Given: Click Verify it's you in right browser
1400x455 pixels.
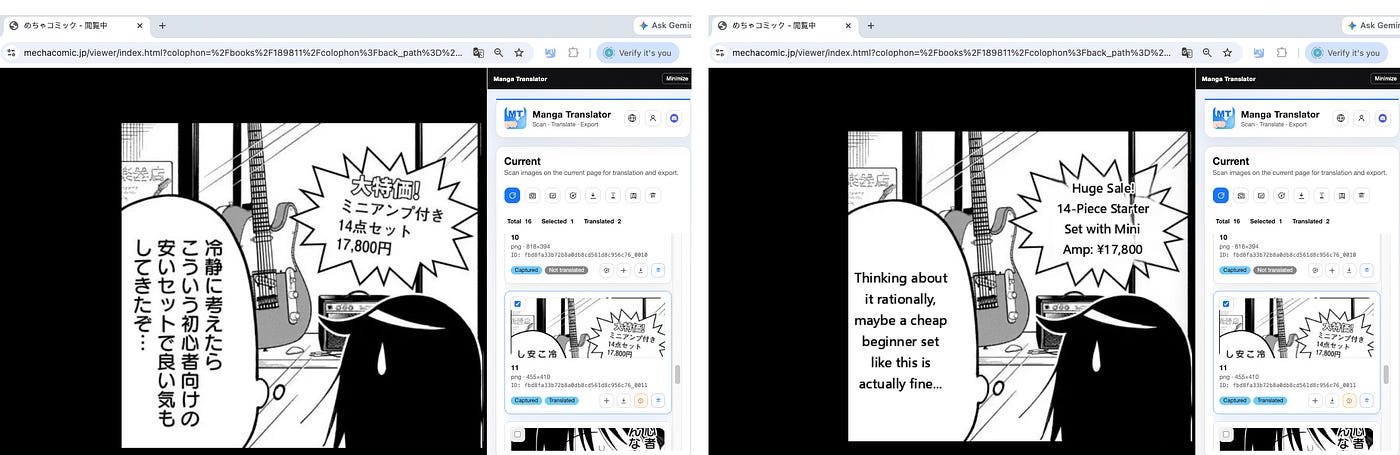Looking at the screenshot, I should [x=1347, y=53].
